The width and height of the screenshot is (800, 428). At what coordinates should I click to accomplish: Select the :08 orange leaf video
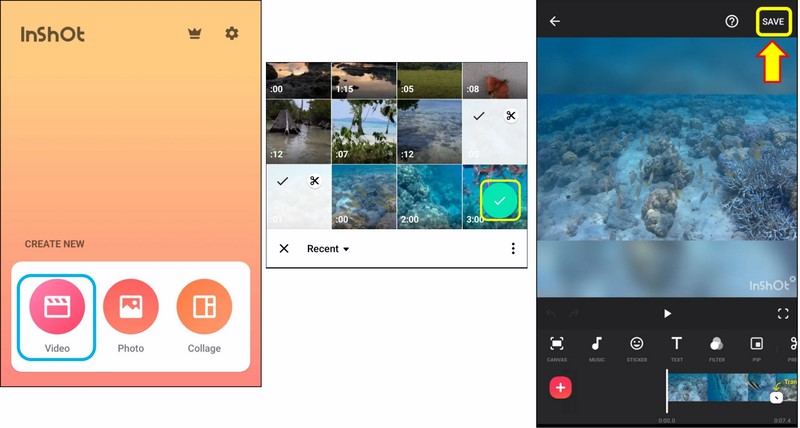point(494,80)
